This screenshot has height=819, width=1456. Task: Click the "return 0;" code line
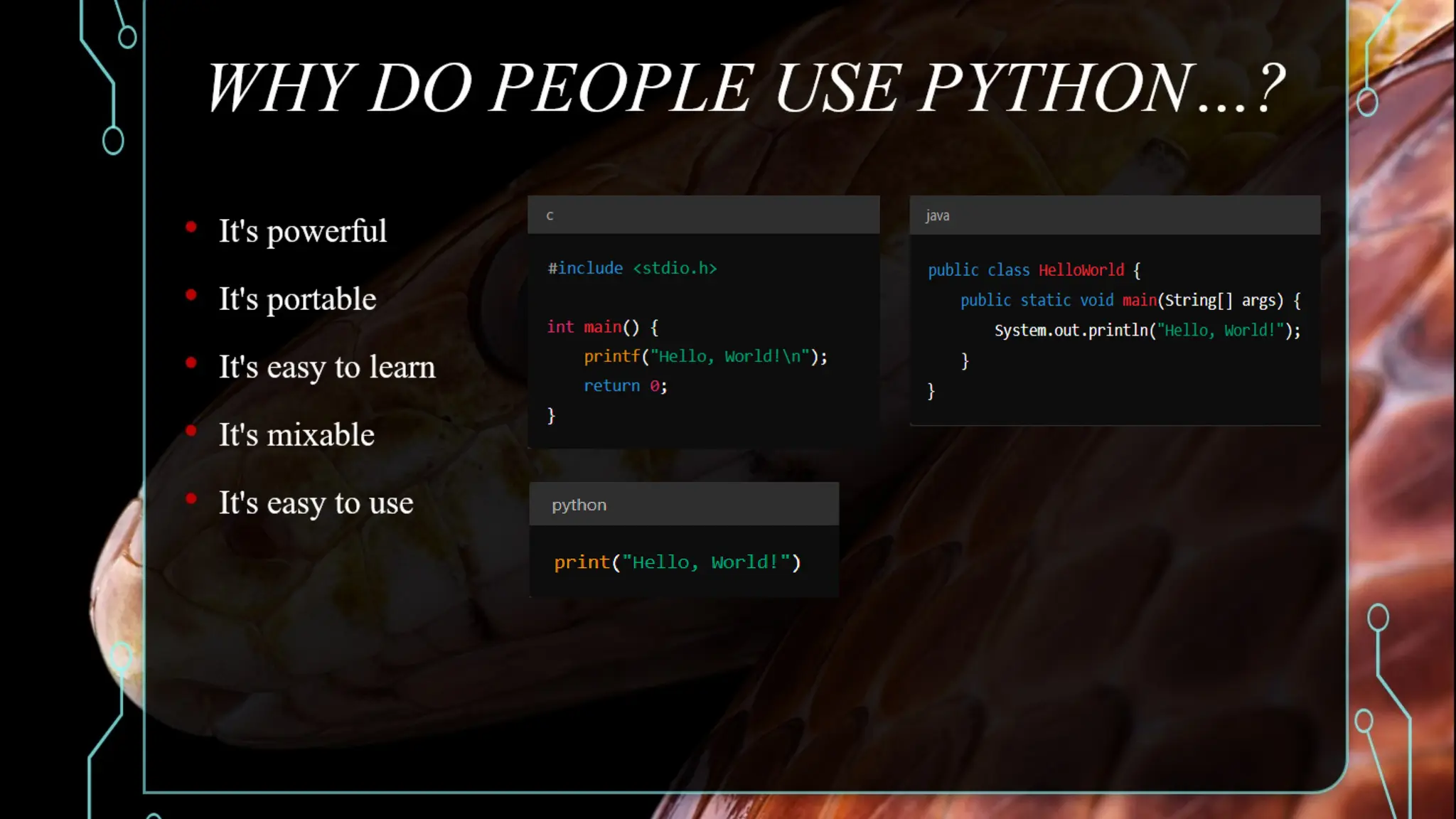coord(624,386)
